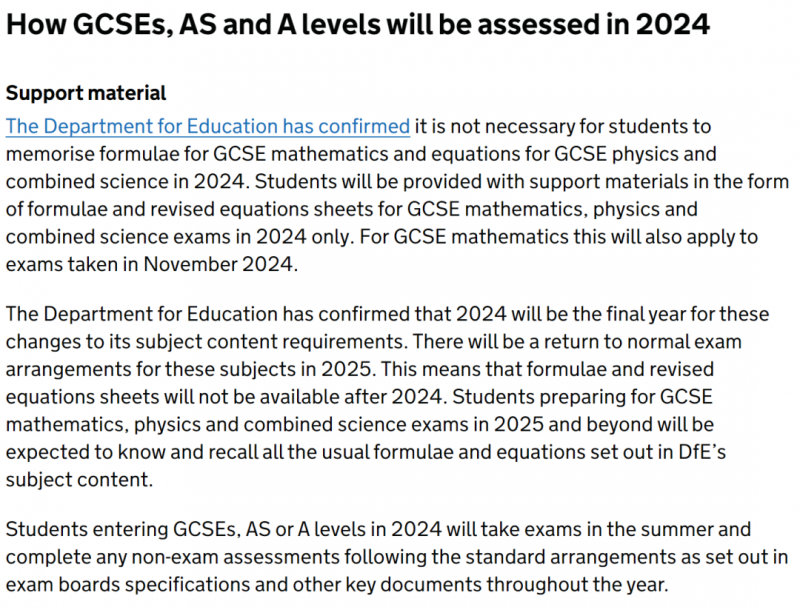The width and height of the screenshot is (800, 610).
Task: Click the final line 'exam boards specifications and other key documents'
Action: pos(337,584)
